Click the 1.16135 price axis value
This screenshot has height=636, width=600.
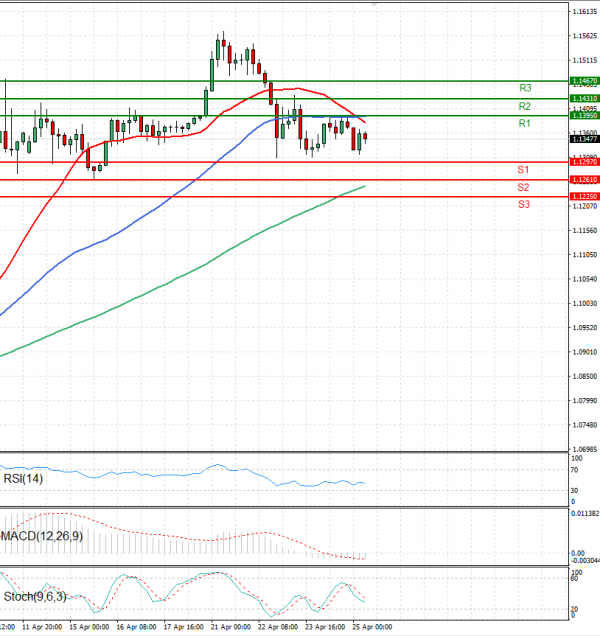coord(585,12)
